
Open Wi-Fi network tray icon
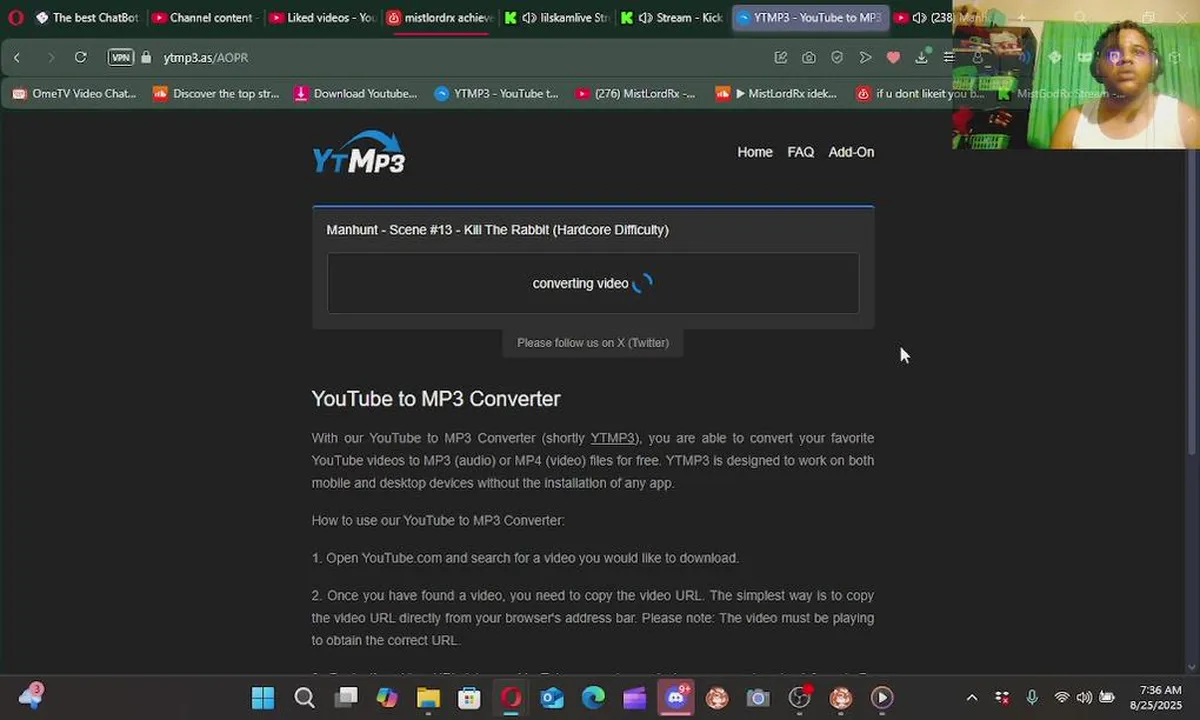click(1062, 698)
